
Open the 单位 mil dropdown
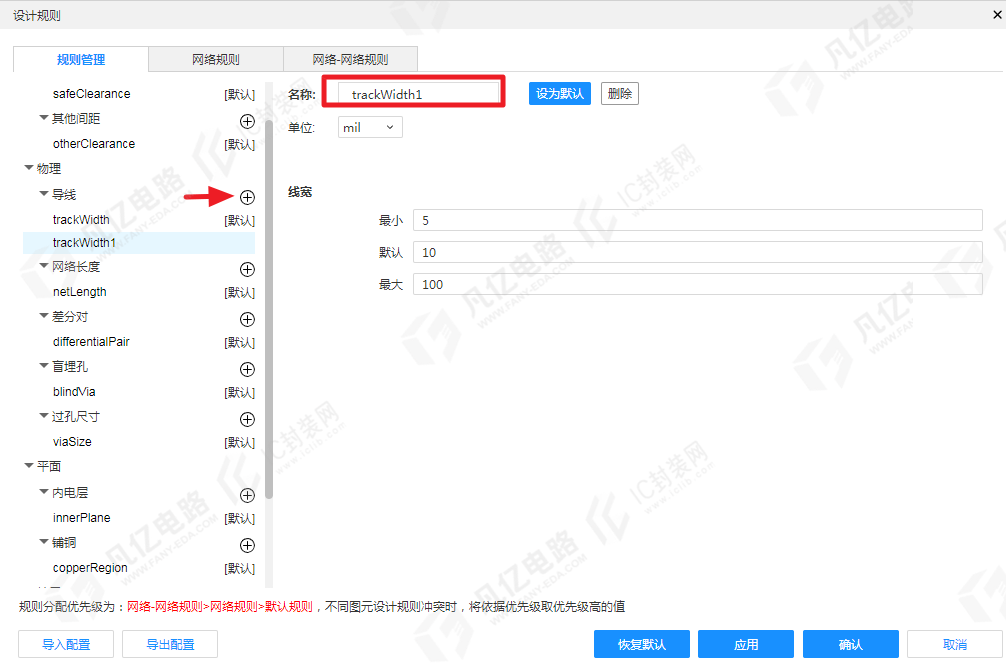pyautogui.click(x=370, y=127)
